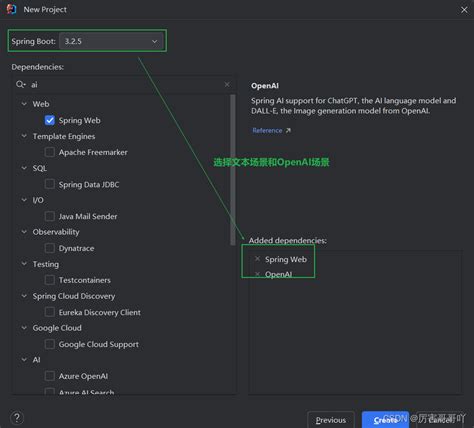Collapse the AI category chevron
The height and width of the screenshot is (428, 474).
pos(24,360)
